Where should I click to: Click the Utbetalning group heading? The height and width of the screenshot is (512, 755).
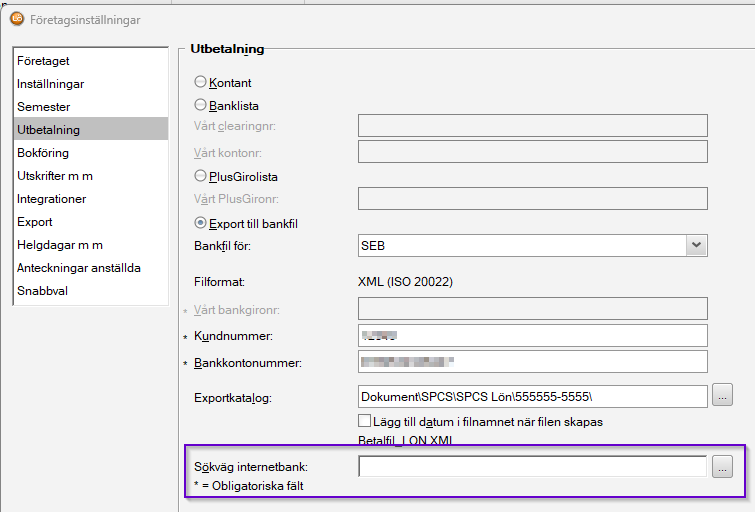tap(227, 49)
